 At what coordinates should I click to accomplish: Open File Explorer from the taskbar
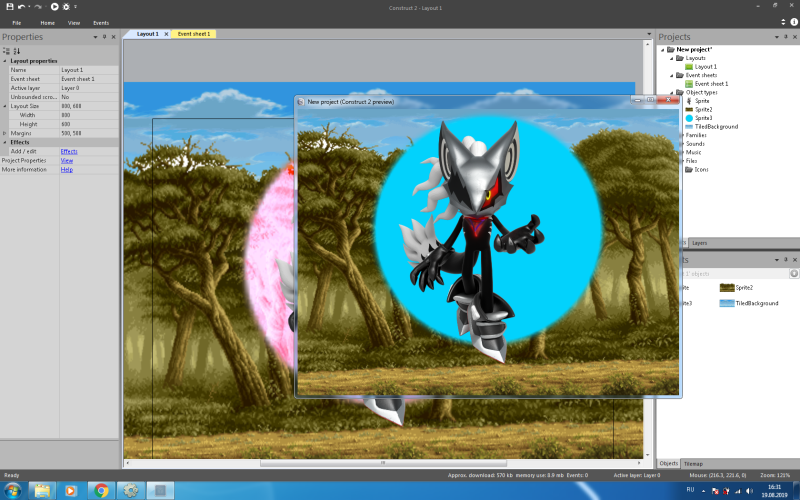pyautogui.click(x=42, y=491)
